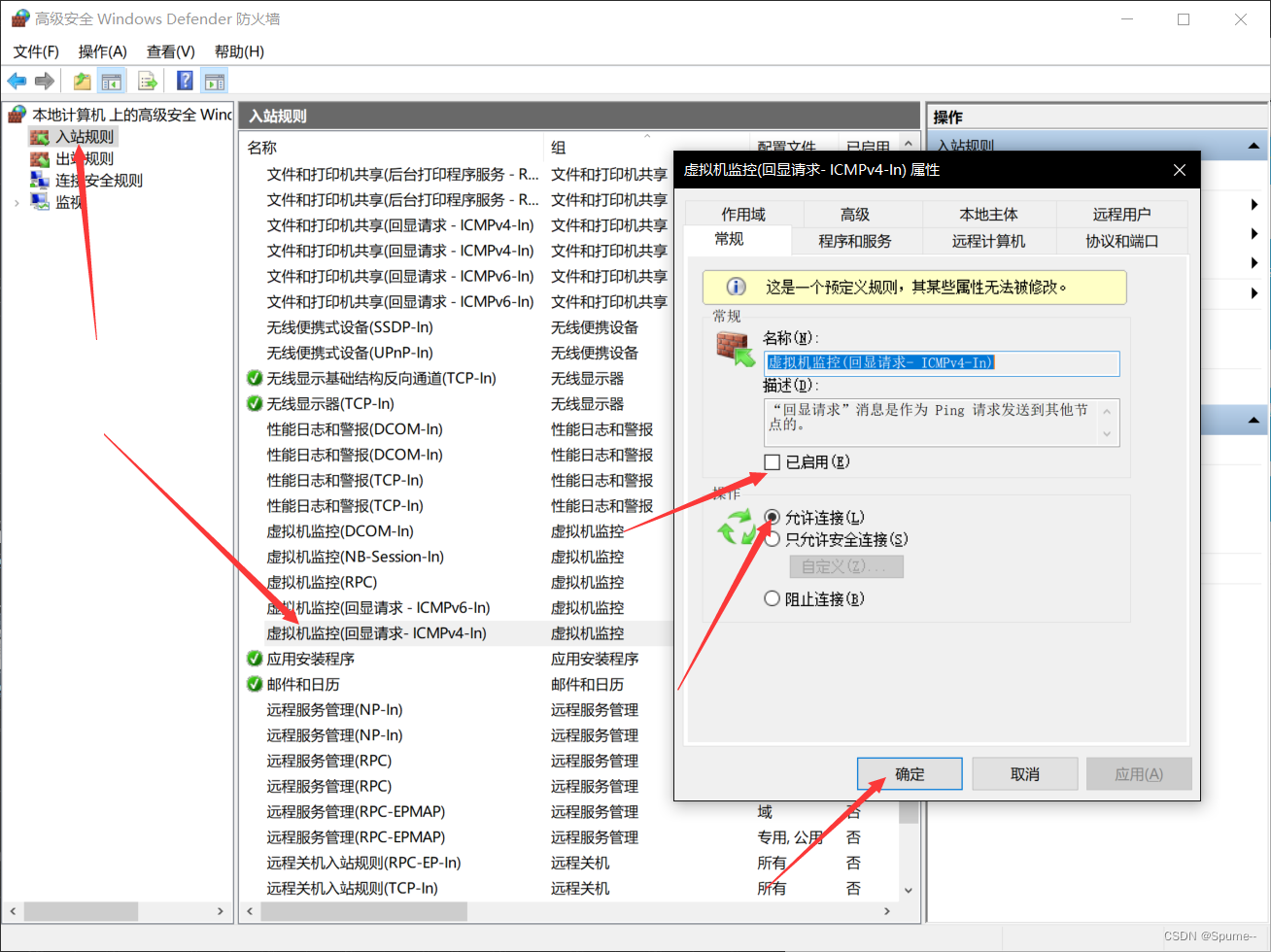Click green check icon of 无线显示基础结构反向通道
The width and height of the screenshot is (1271, 952).
[255, 378]
